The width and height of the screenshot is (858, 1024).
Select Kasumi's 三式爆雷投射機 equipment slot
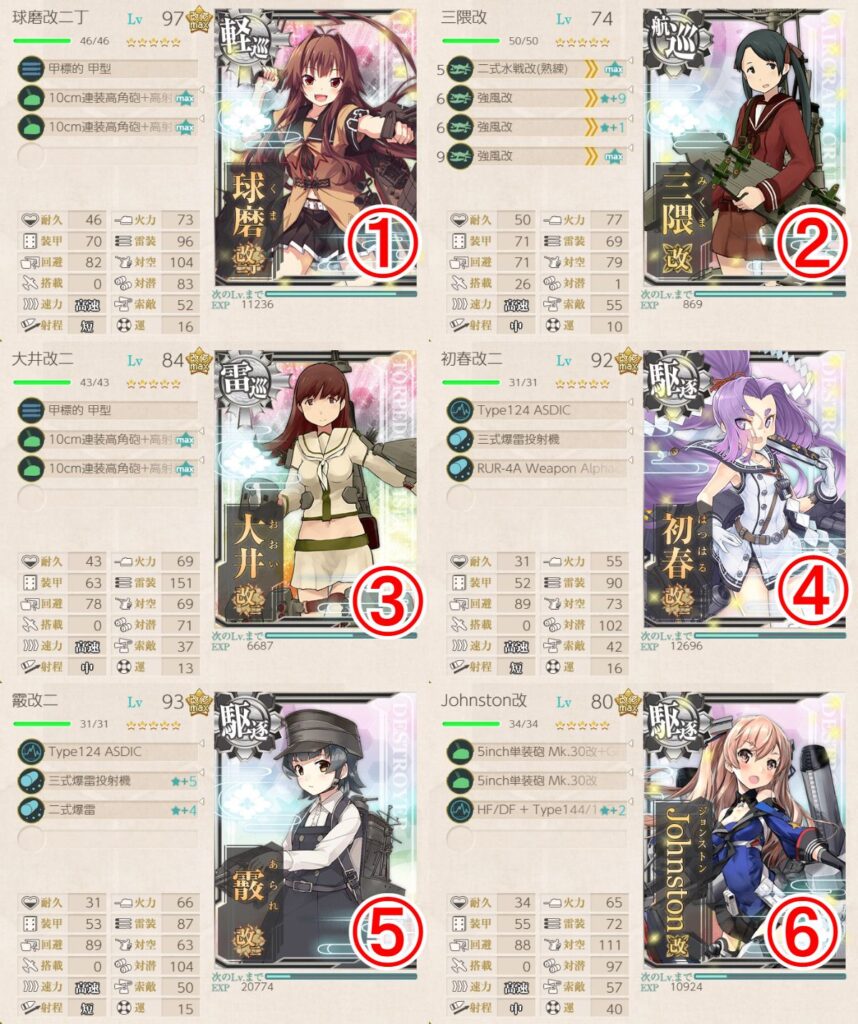[x=108, y=780]
